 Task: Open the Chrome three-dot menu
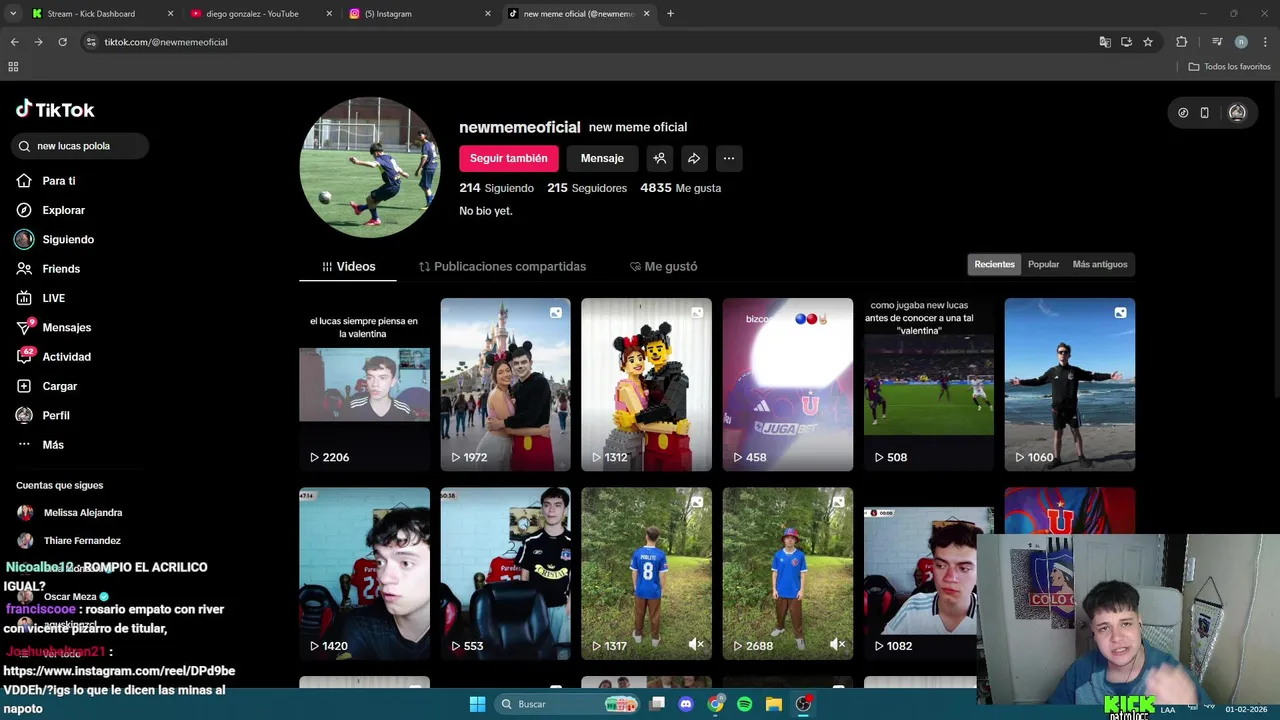click(x=1266, y=42)
